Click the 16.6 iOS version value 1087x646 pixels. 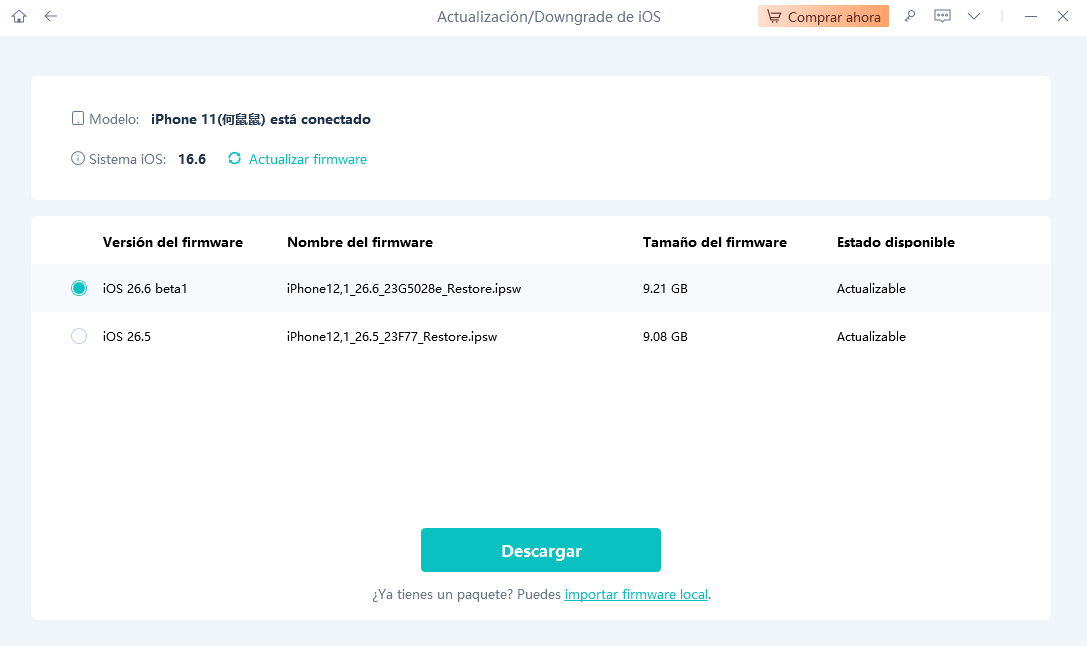tap(192, 159)
